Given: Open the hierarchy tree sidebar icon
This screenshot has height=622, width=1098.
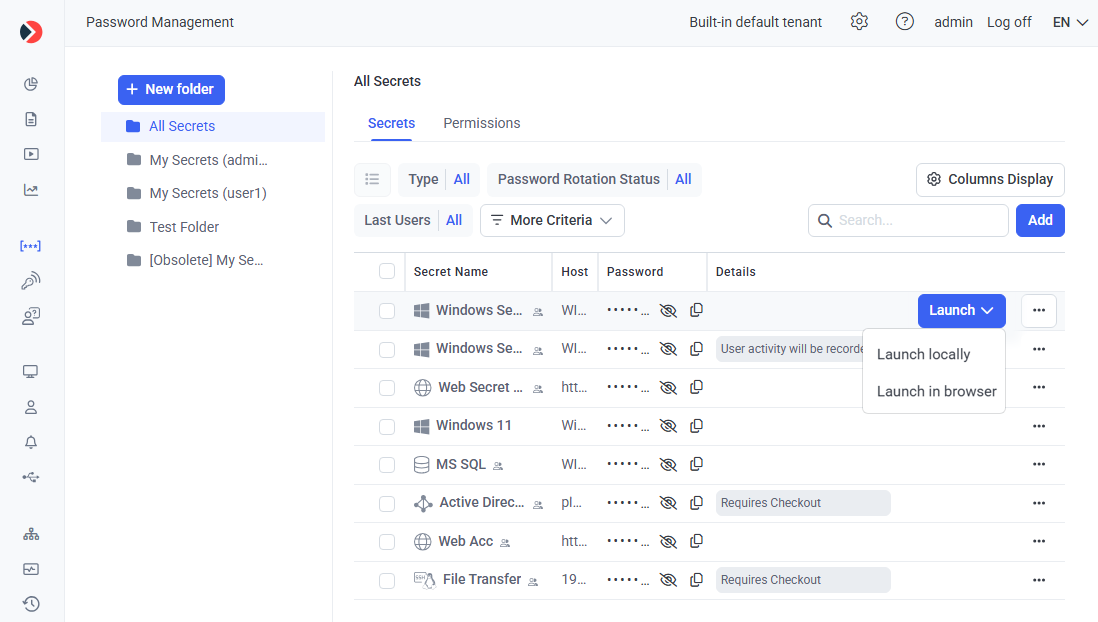Looking at the screenshot, I should [x=31, y=534].
